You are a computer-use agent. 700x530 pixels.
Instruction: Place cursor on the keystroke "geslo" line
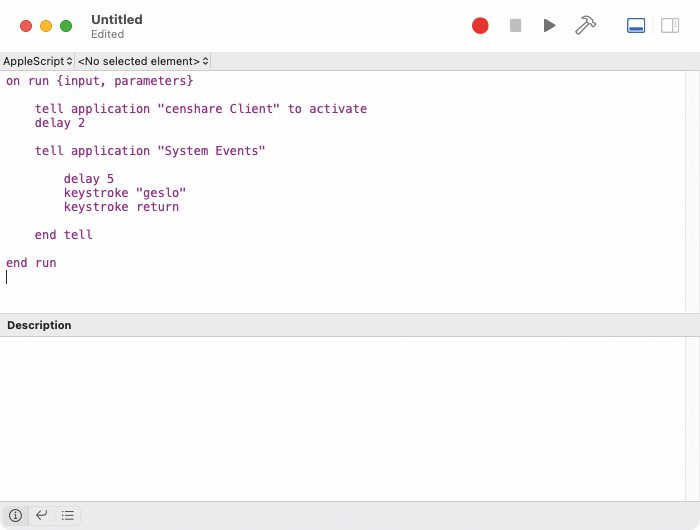click(x=125, y=193)
